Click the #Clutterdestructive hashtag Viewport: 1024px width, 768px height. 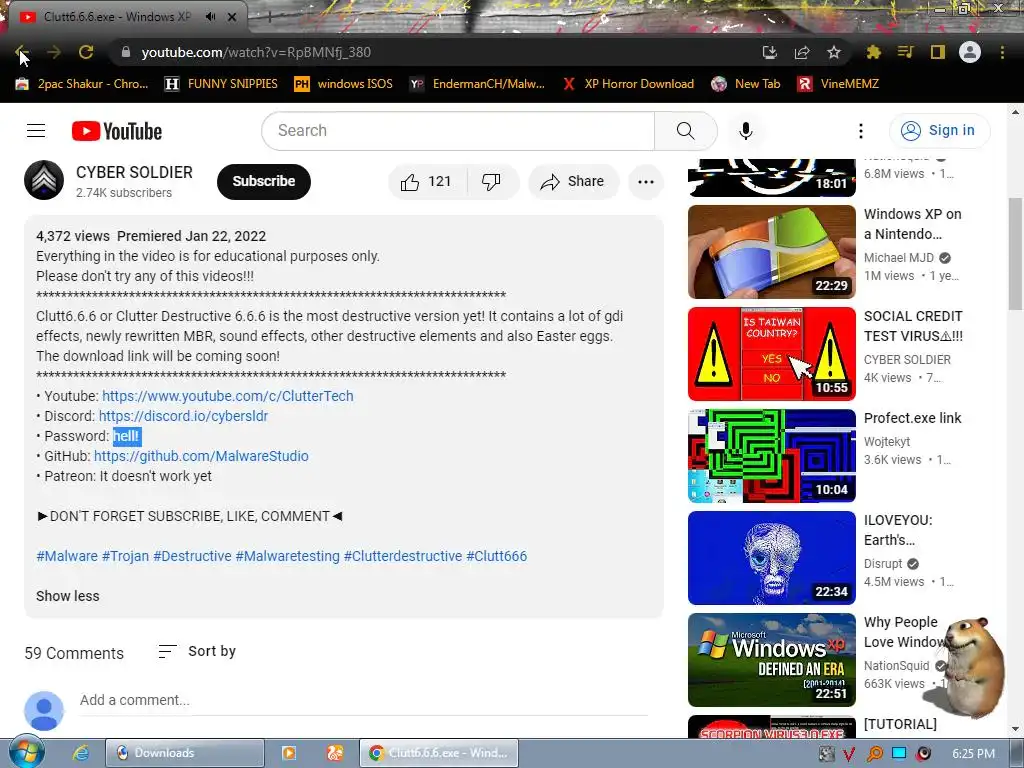(x=403, y=556)
